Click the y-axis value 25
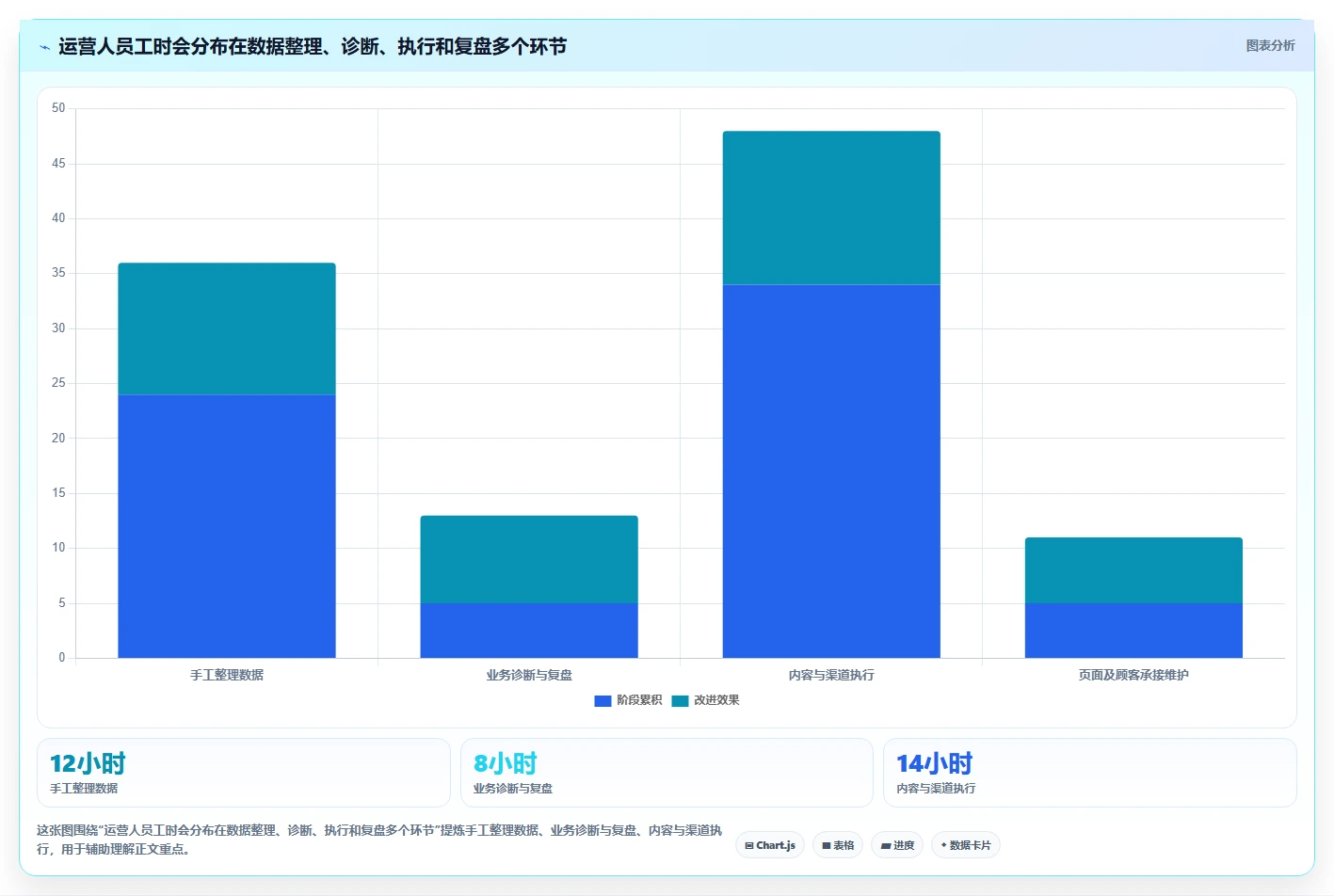The width and height of the screenshot is (1334, 896). pos(58,383)
